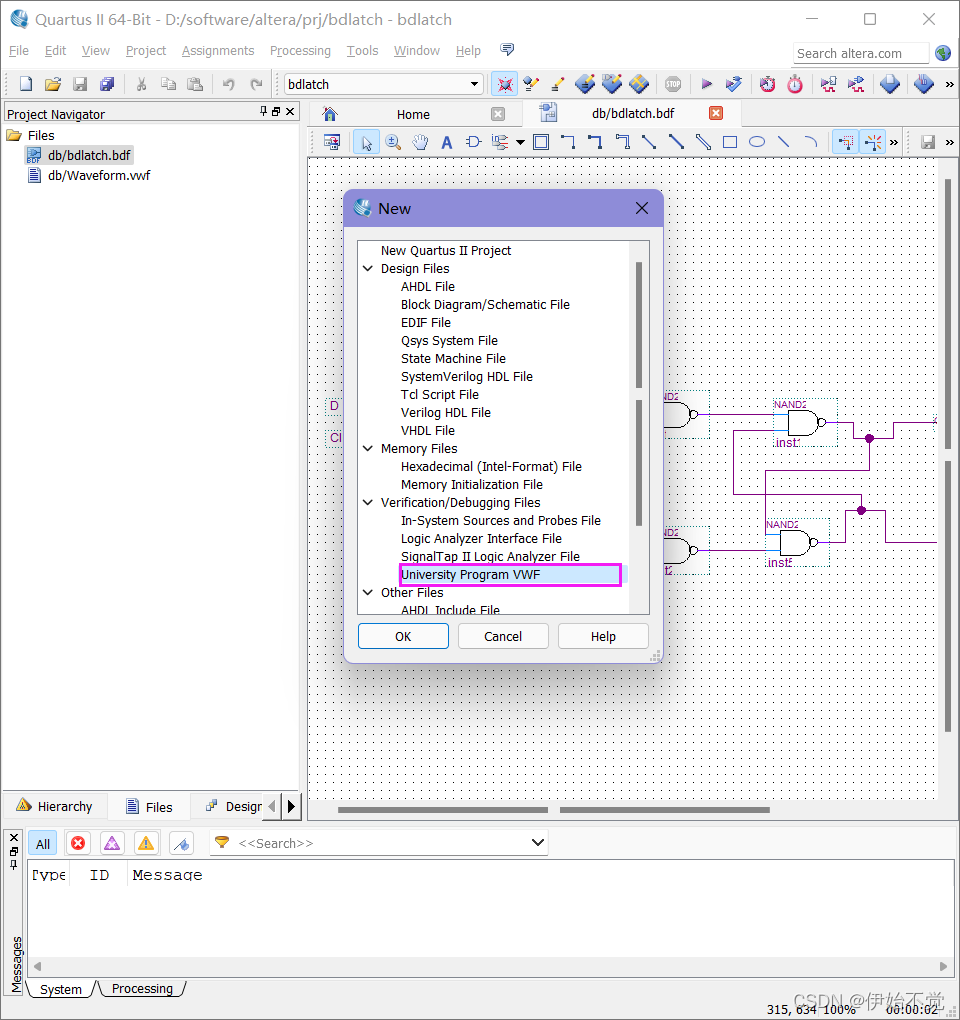Select the Orthogonal Node tool
960x1020 pixels.
(568, 142)
